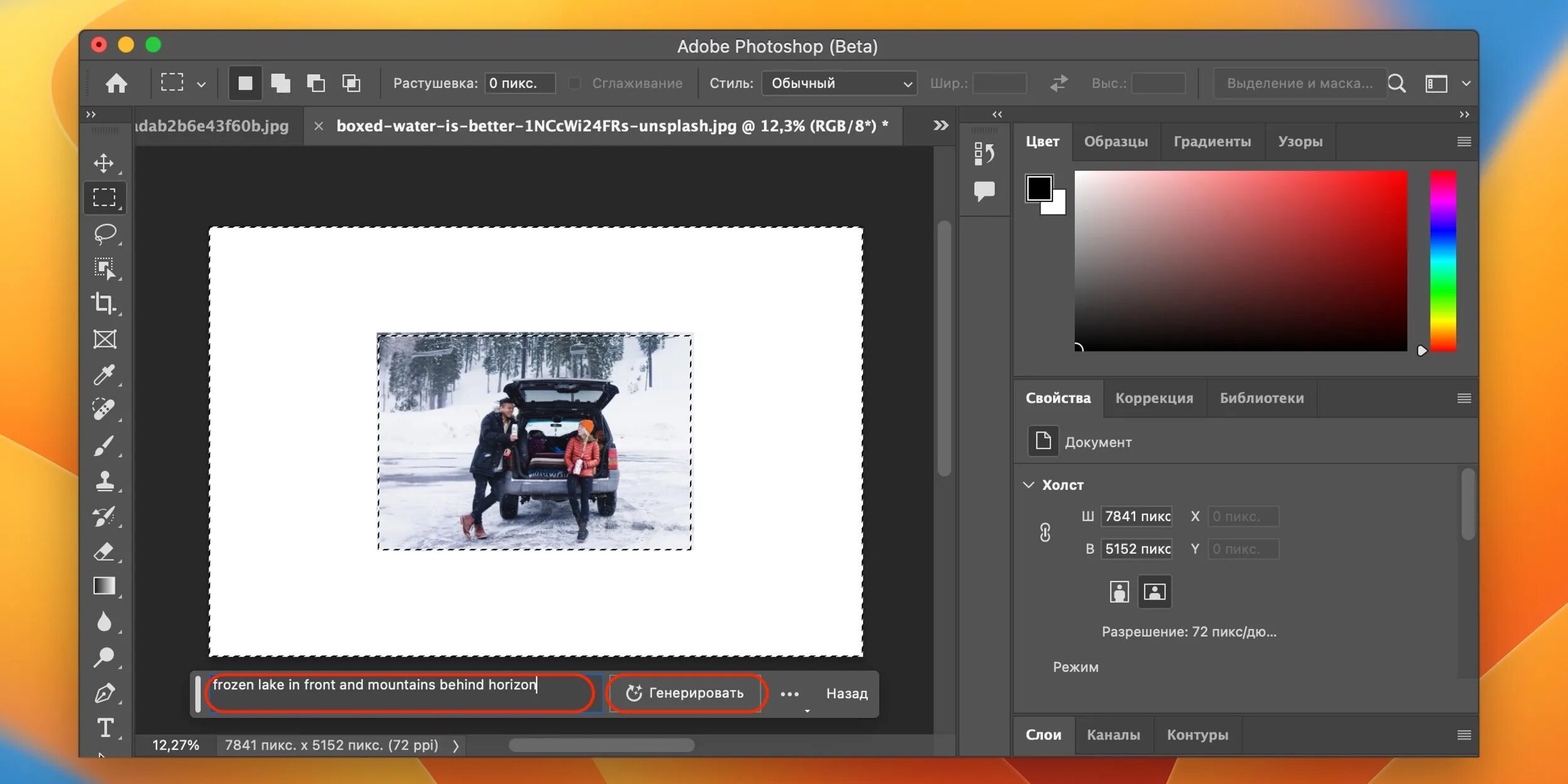This screenshot has height=784, width=1568.
Task: Select the Clone Stamp tool
Action: 104,480
